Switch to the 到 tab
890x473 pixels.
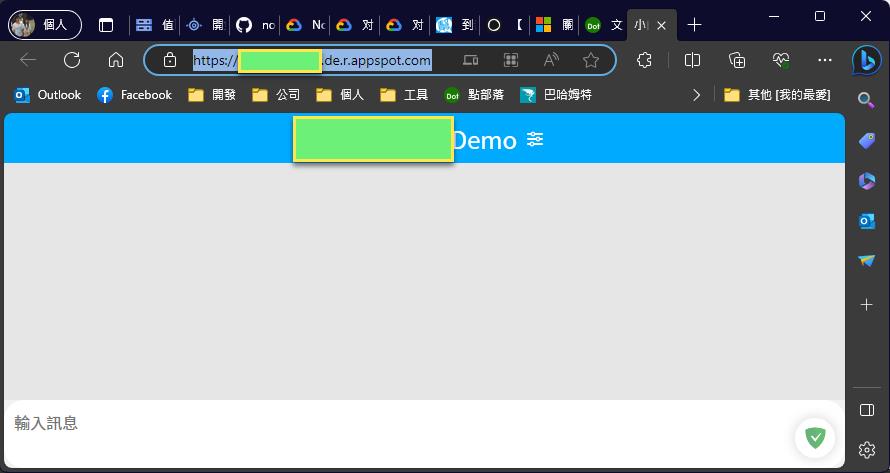pos(455,25)
